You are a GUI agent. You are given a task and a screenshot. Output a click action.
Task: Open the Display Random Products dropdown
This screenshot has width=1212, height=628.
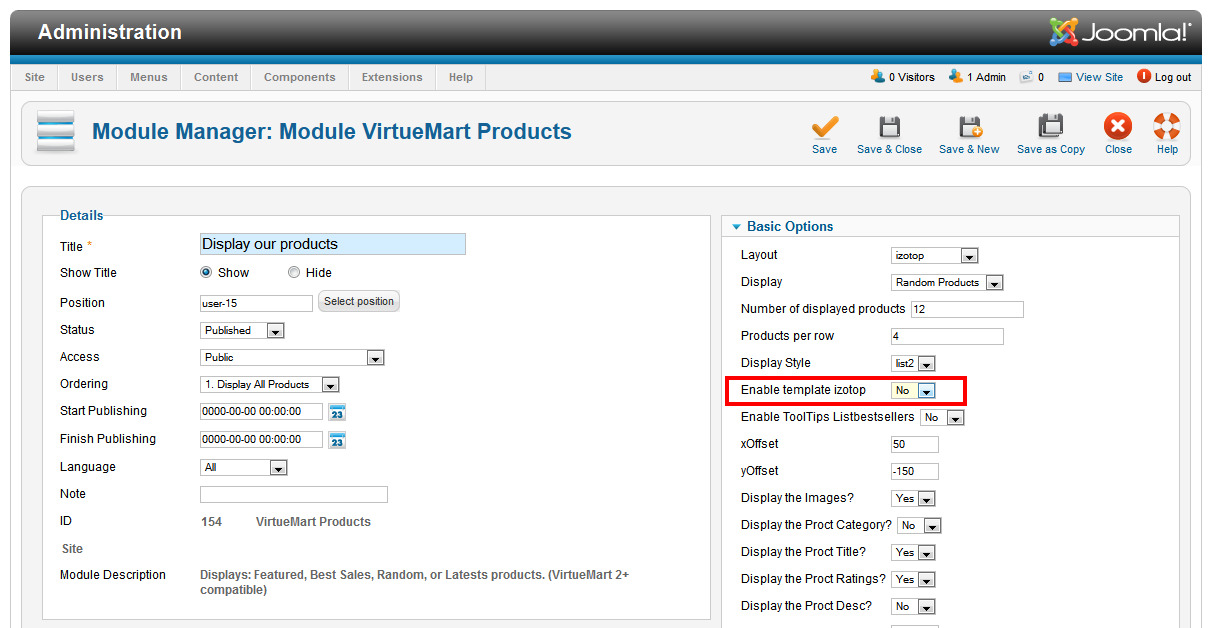pyautogui.click(x=947, y=283)
